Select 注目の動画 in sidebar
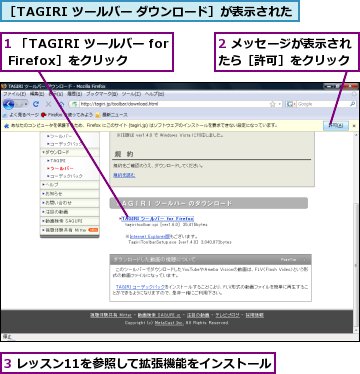The image size is (360, 374). (x=70, y=212)
